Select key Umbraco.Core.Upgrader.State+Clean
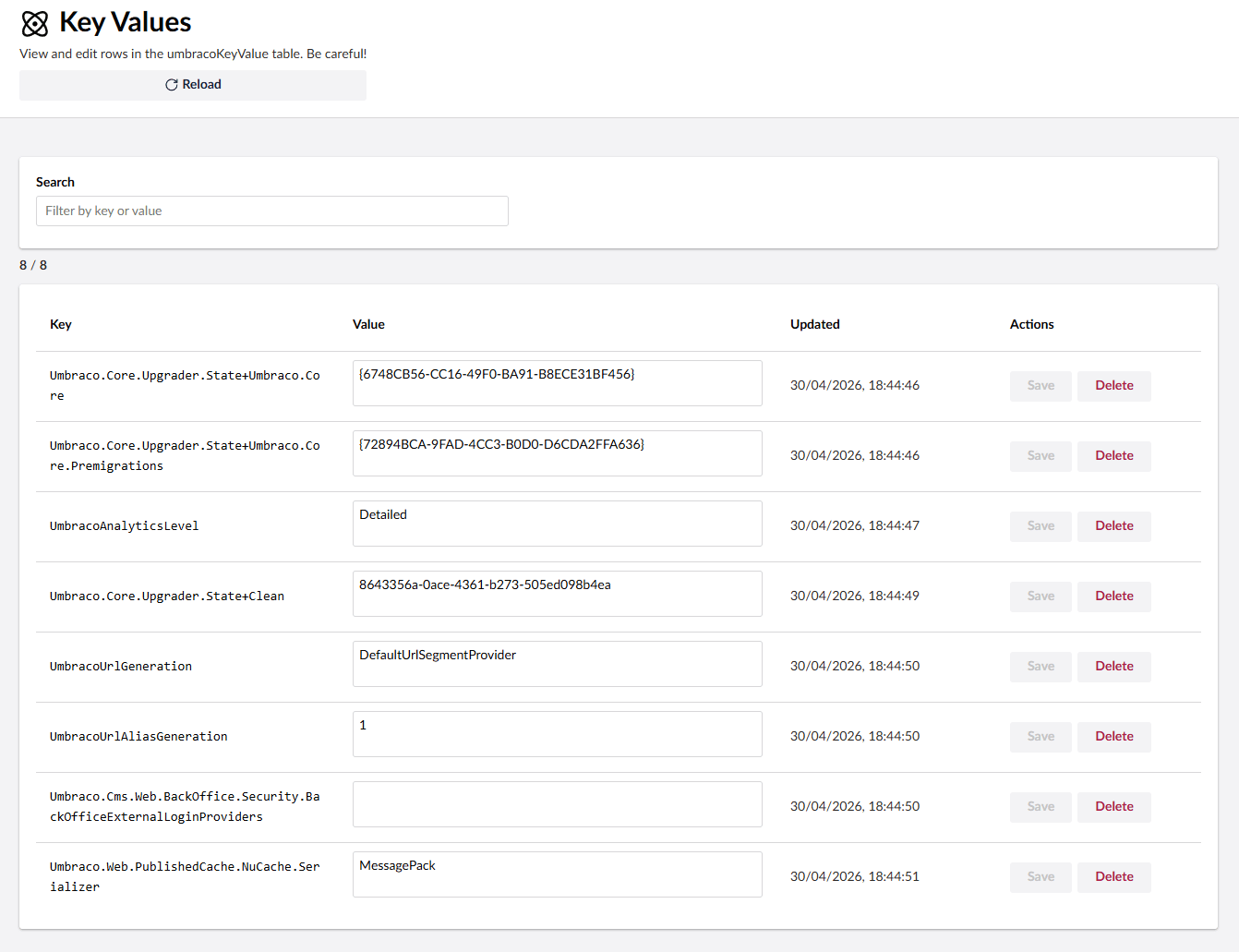 (x=167, y=597)
